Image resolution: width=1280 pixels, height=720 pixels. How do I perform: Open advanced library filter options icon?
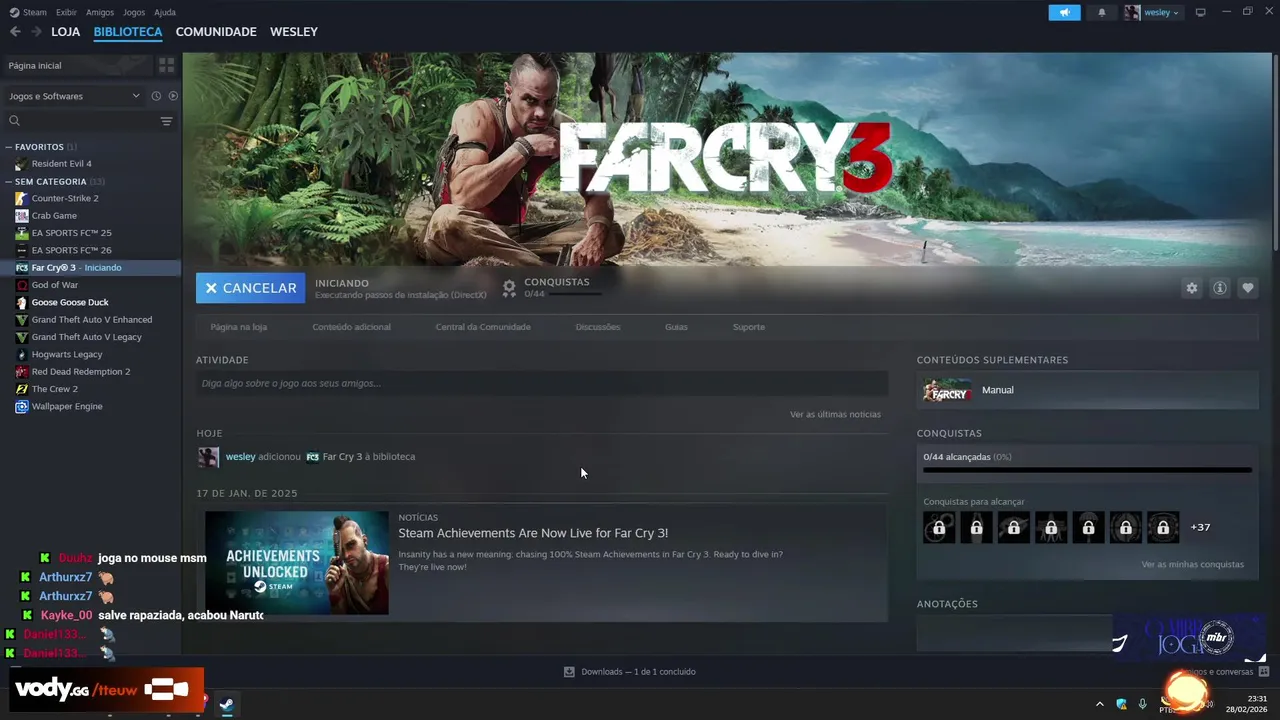[167, 121]
